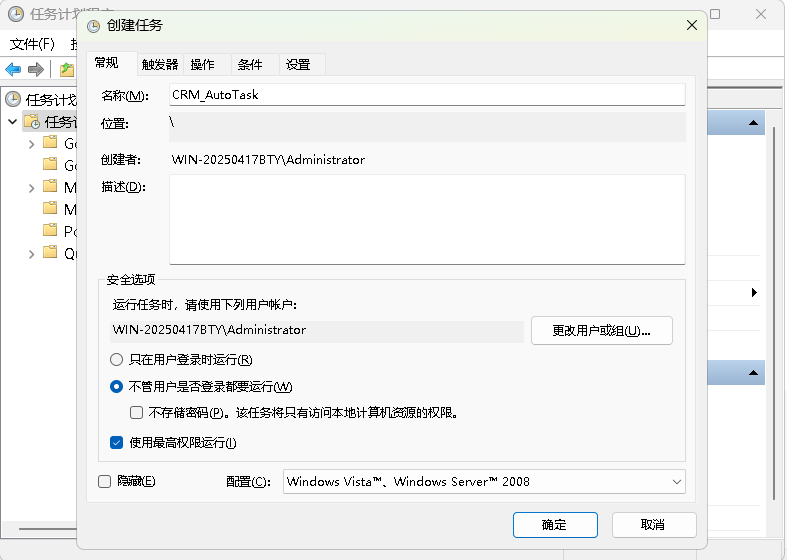The height and width of the screenshot is (560, 787).
Task: Click the 更改用户或组 button
Action: pos(601,330)
